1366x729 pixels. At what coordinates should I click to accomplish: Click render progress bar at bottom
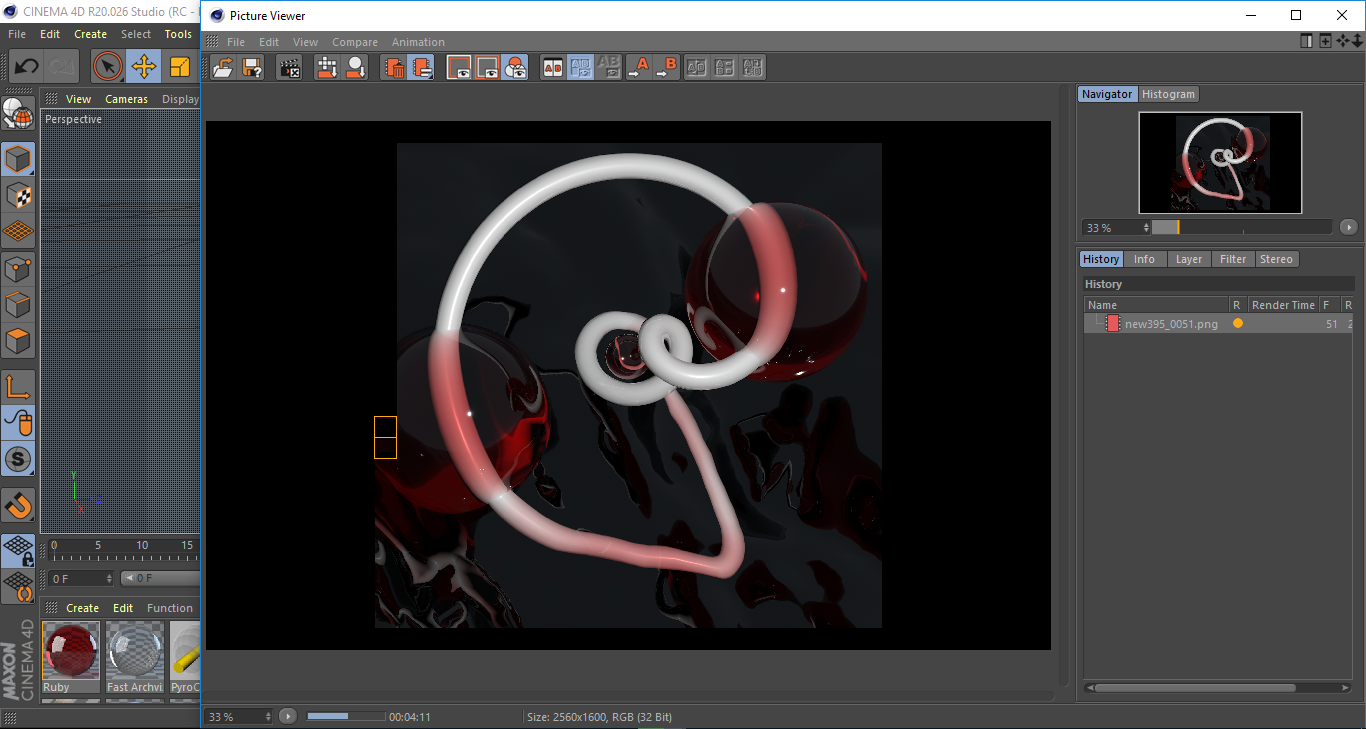(346, 716)
